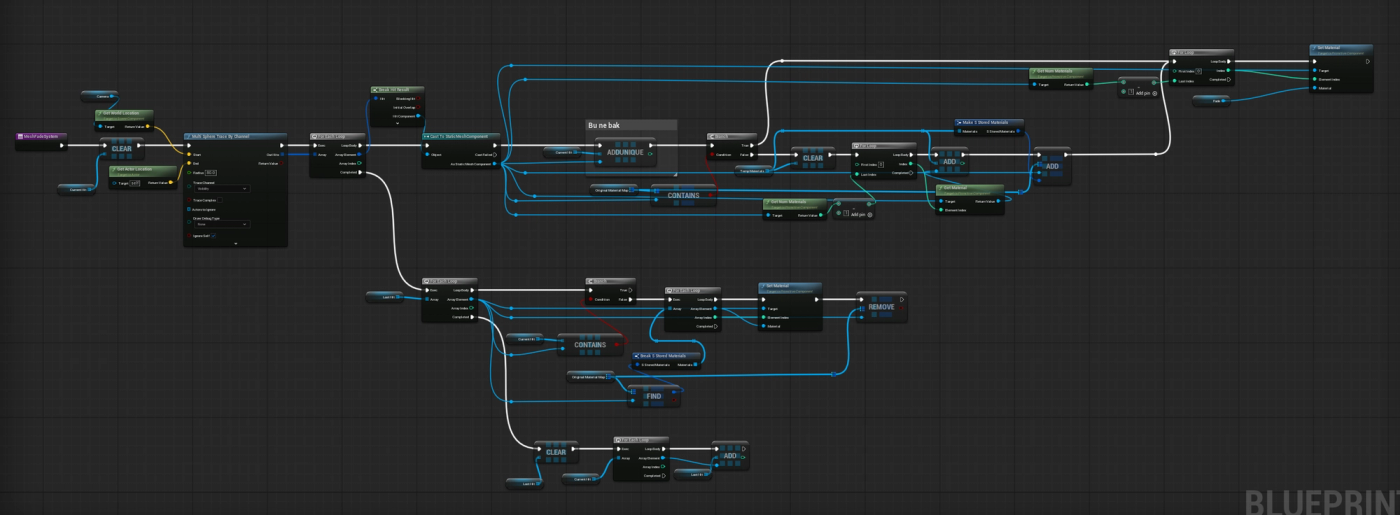
Task: Click the Last Hit variable feeding the For Each Loop
Action: [x=385, y=297]
